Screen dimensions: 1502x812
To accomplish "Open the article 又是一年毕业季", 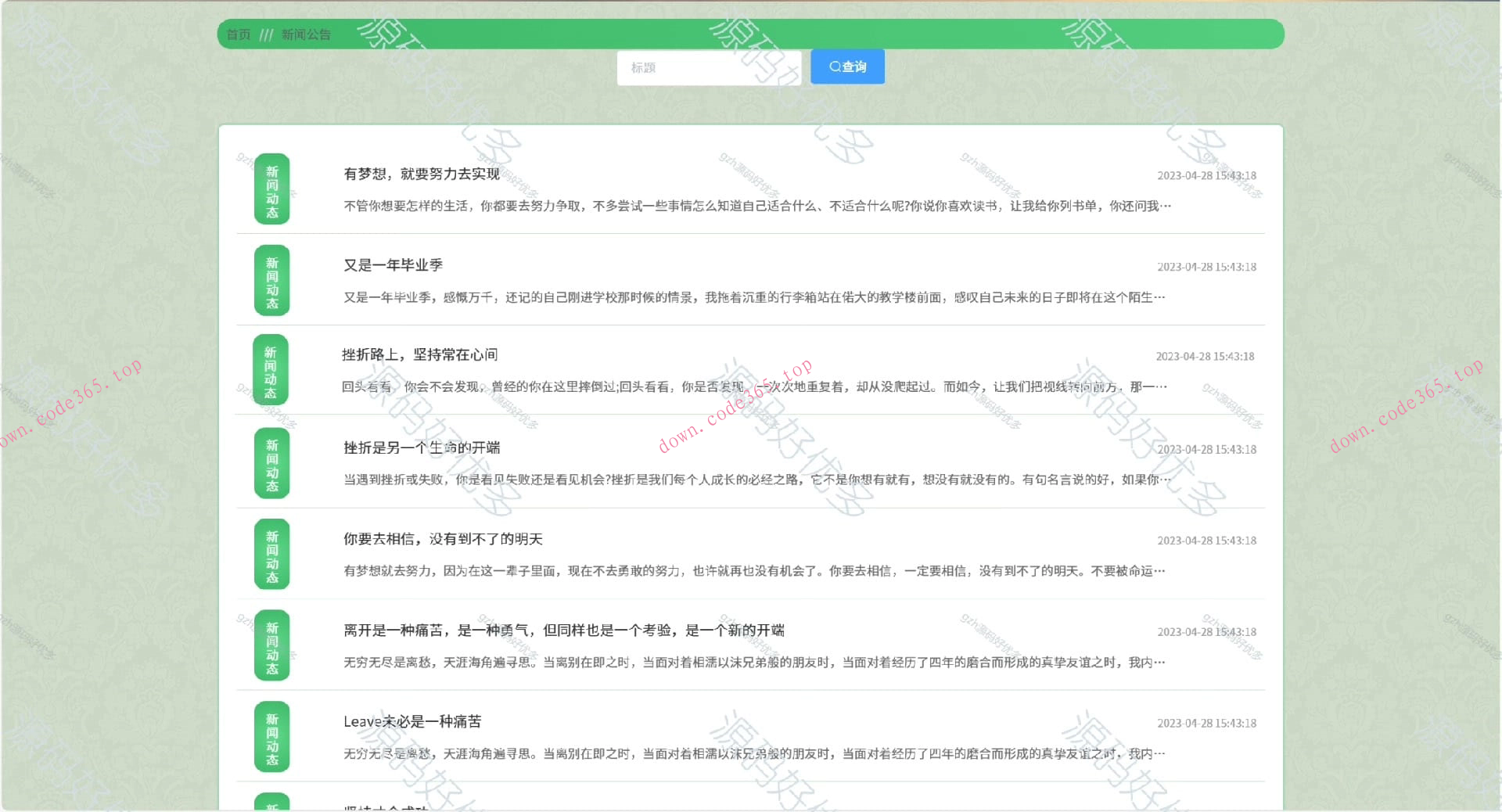I will (393, 264).
